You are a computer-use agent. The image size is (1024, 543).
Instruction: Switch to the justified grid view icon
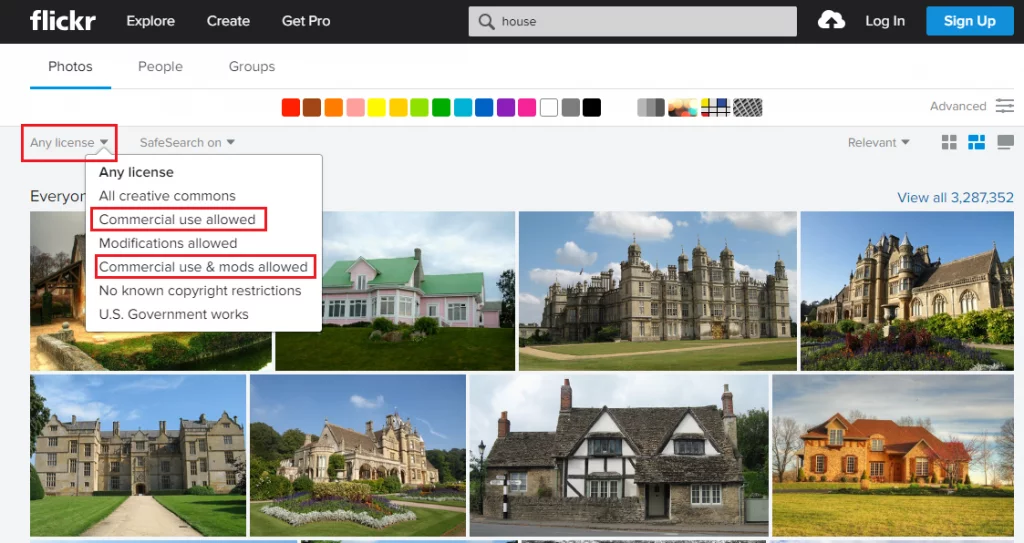click(x=977, y=143)
